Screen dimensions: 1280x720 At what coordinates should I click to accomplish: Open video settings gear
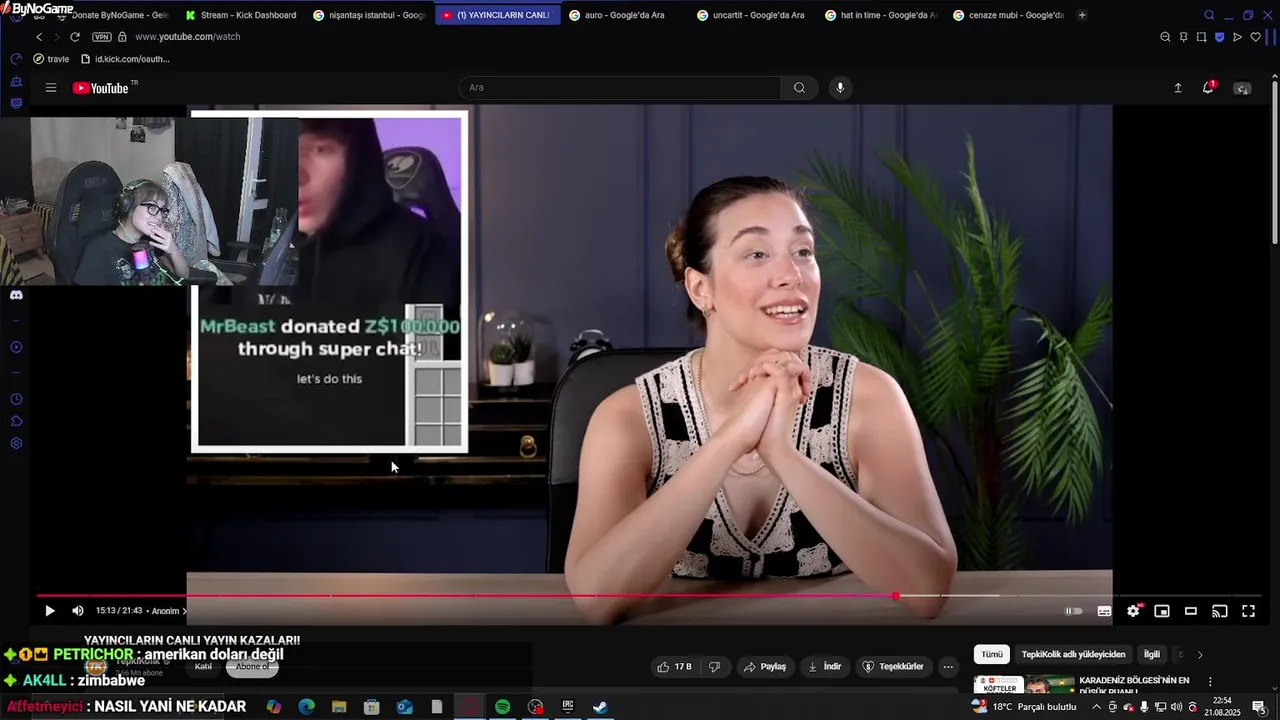(1133, 611)
